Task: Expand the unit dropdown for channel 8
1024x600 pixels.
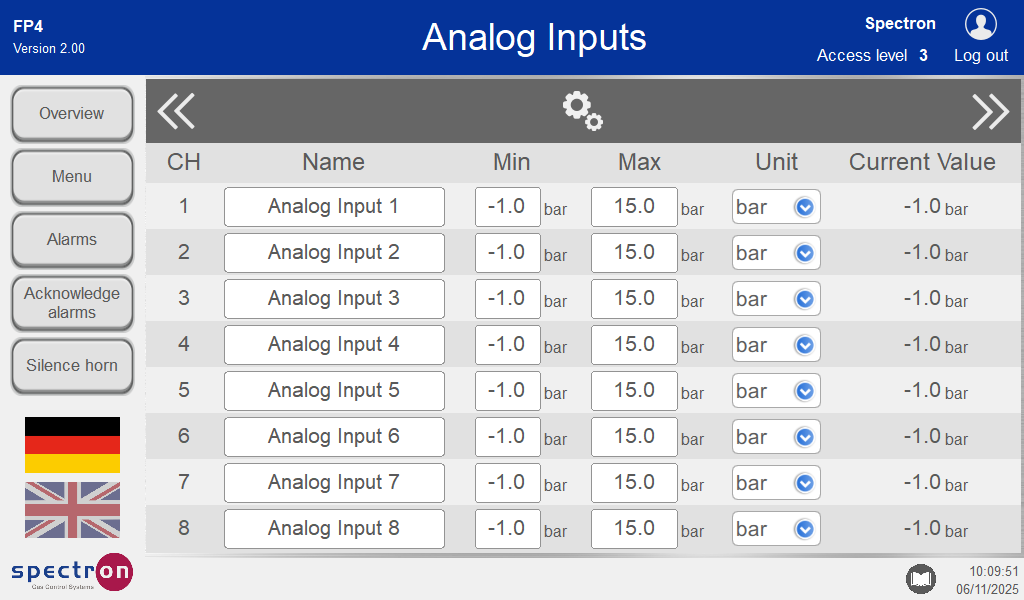Action: coord(776,529)
